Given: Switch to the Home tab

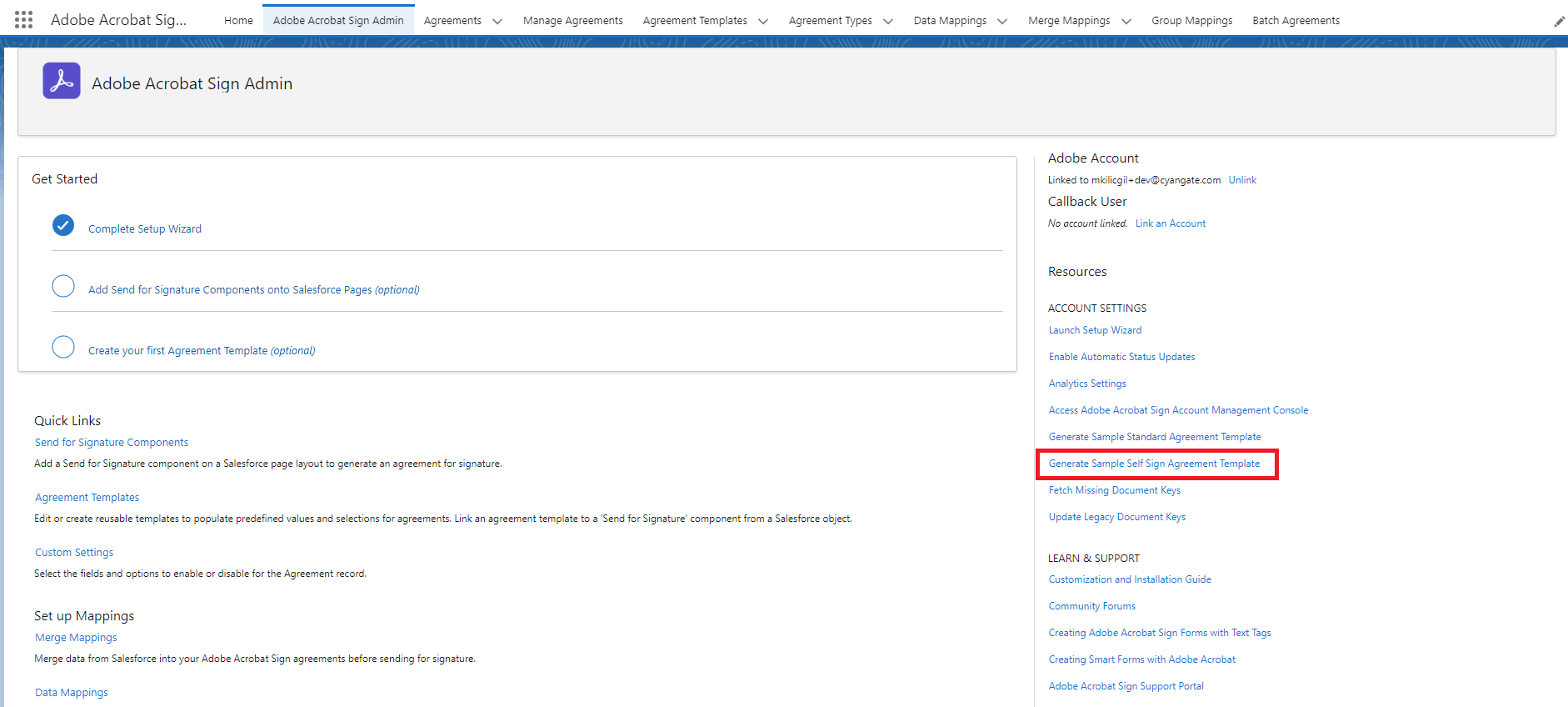Looking at the screenshot, I should (238, 21).
